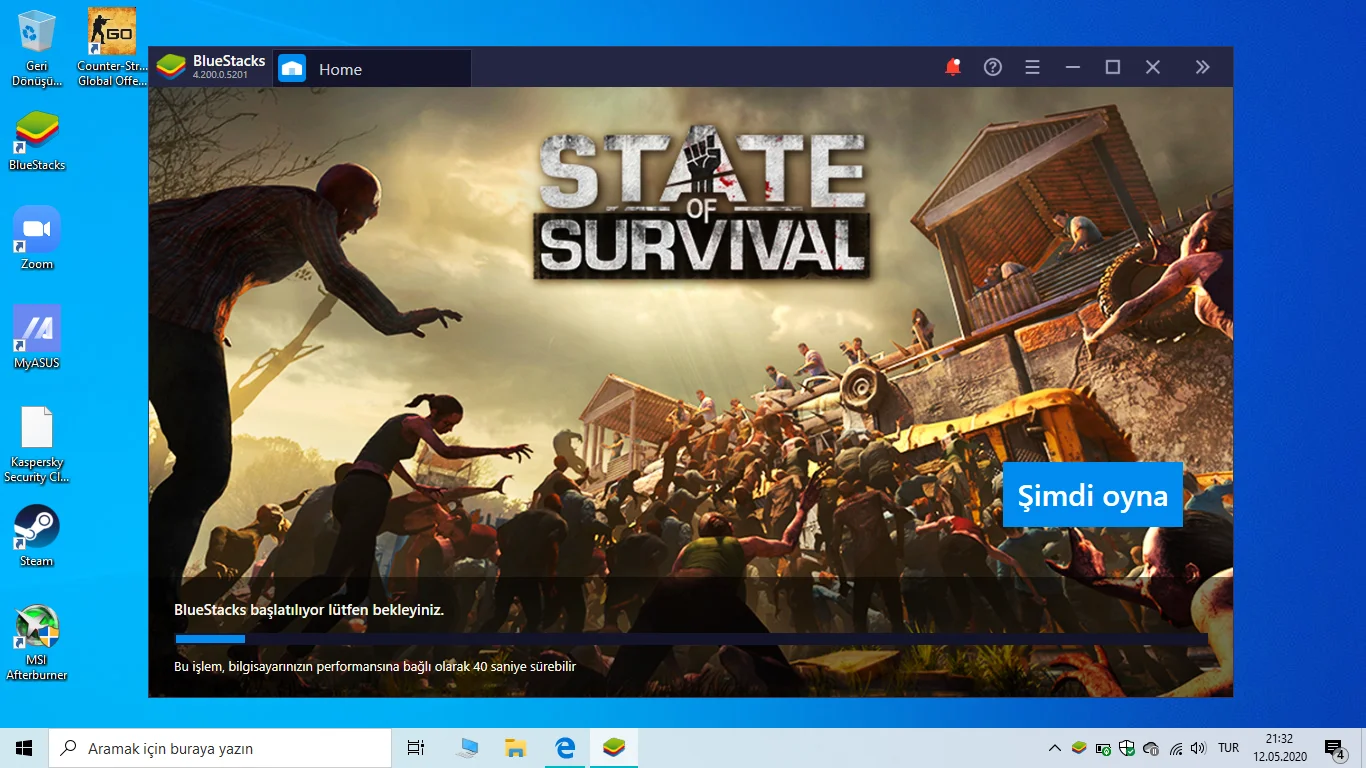Open Microsoft Edge from the taskbar
The width and height of the screenshot is (1366, 768).
coord(565,748)
